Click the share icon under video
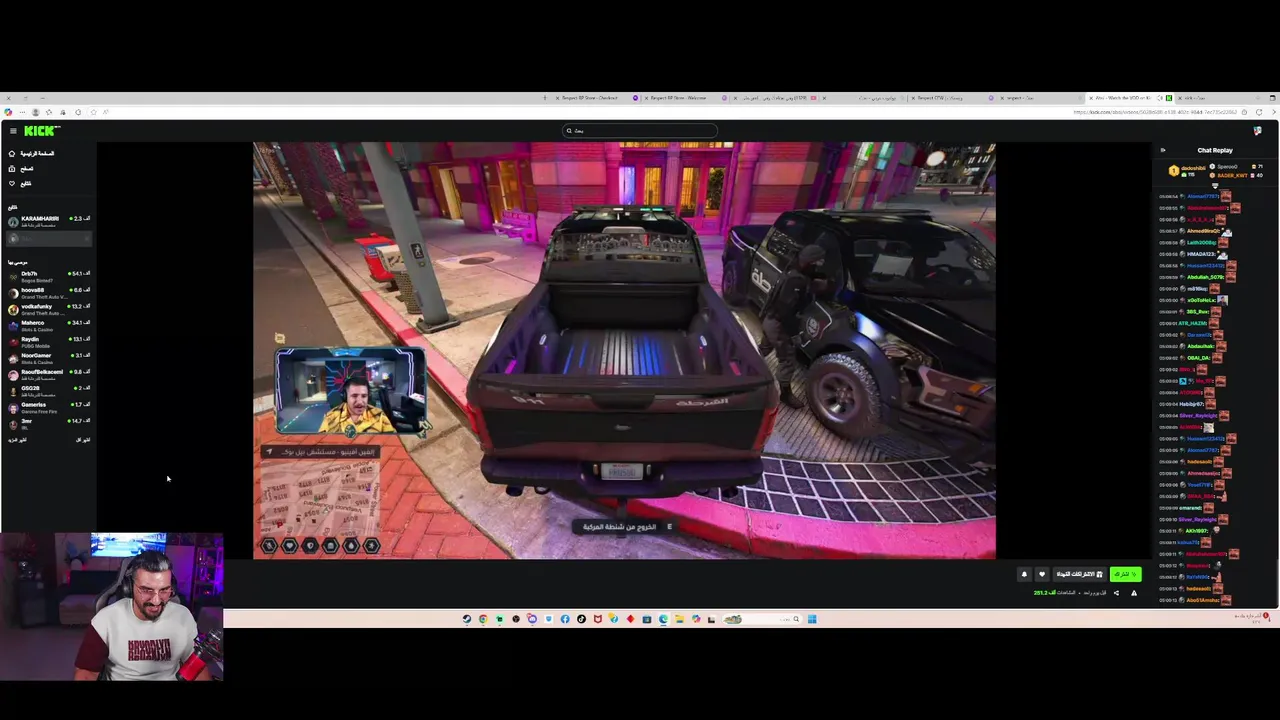1280x720 pixels. click(x=1116, y=593)
